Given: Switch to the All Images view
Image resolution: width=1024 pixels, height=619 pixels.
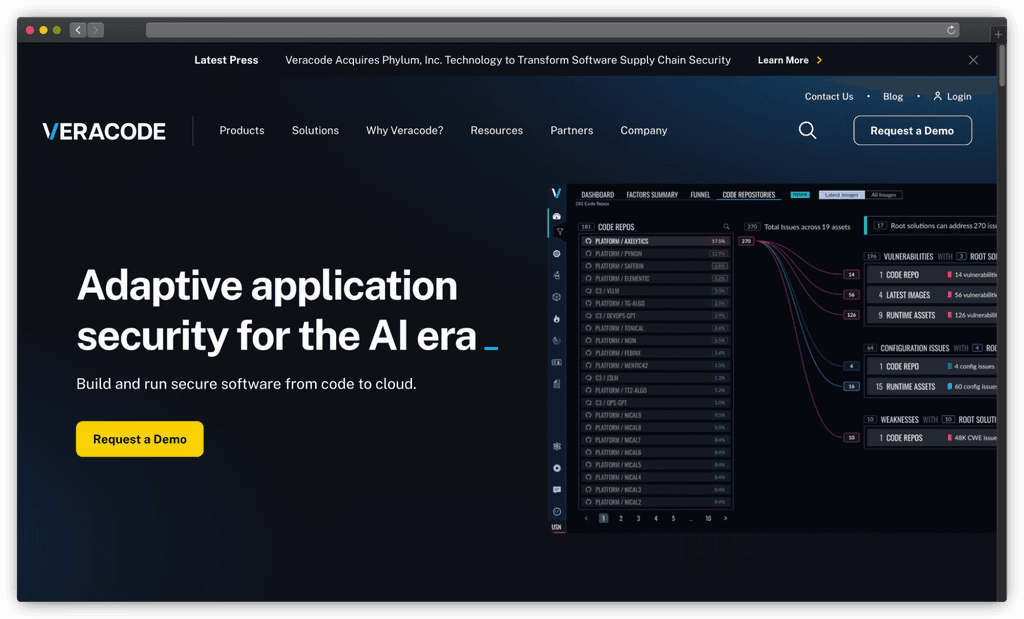Looking at the screenshot, I should 886,195.
